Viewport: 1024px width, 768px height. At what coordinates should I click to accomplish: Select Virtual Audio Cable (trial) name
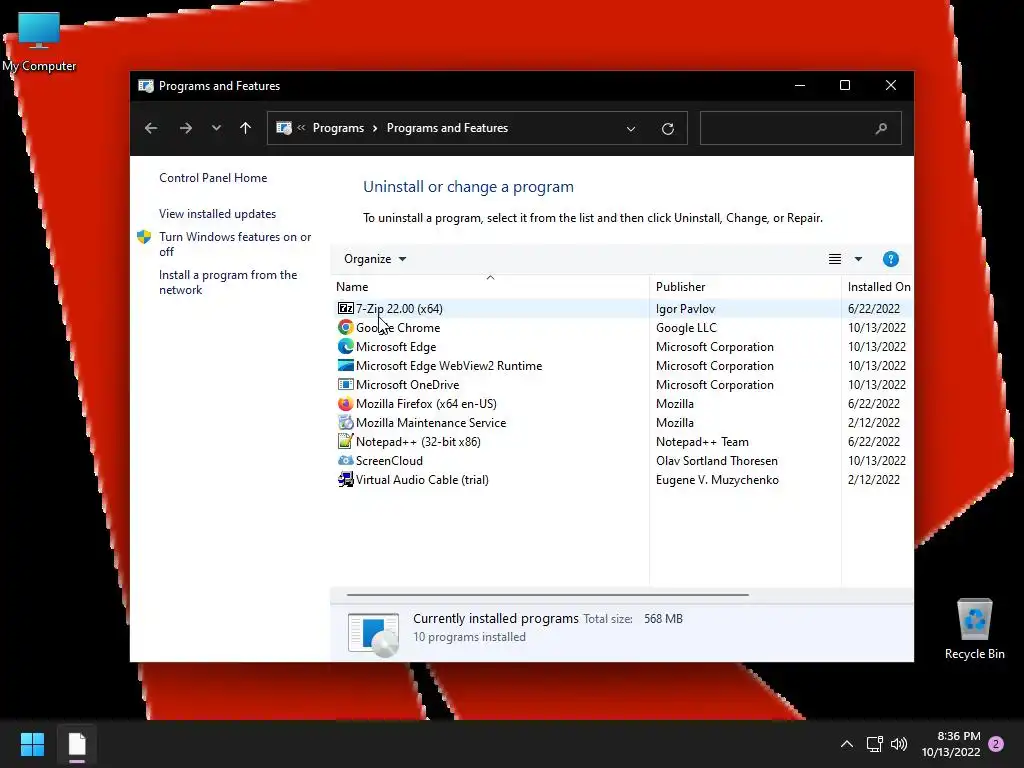click(x=422, y=479)
